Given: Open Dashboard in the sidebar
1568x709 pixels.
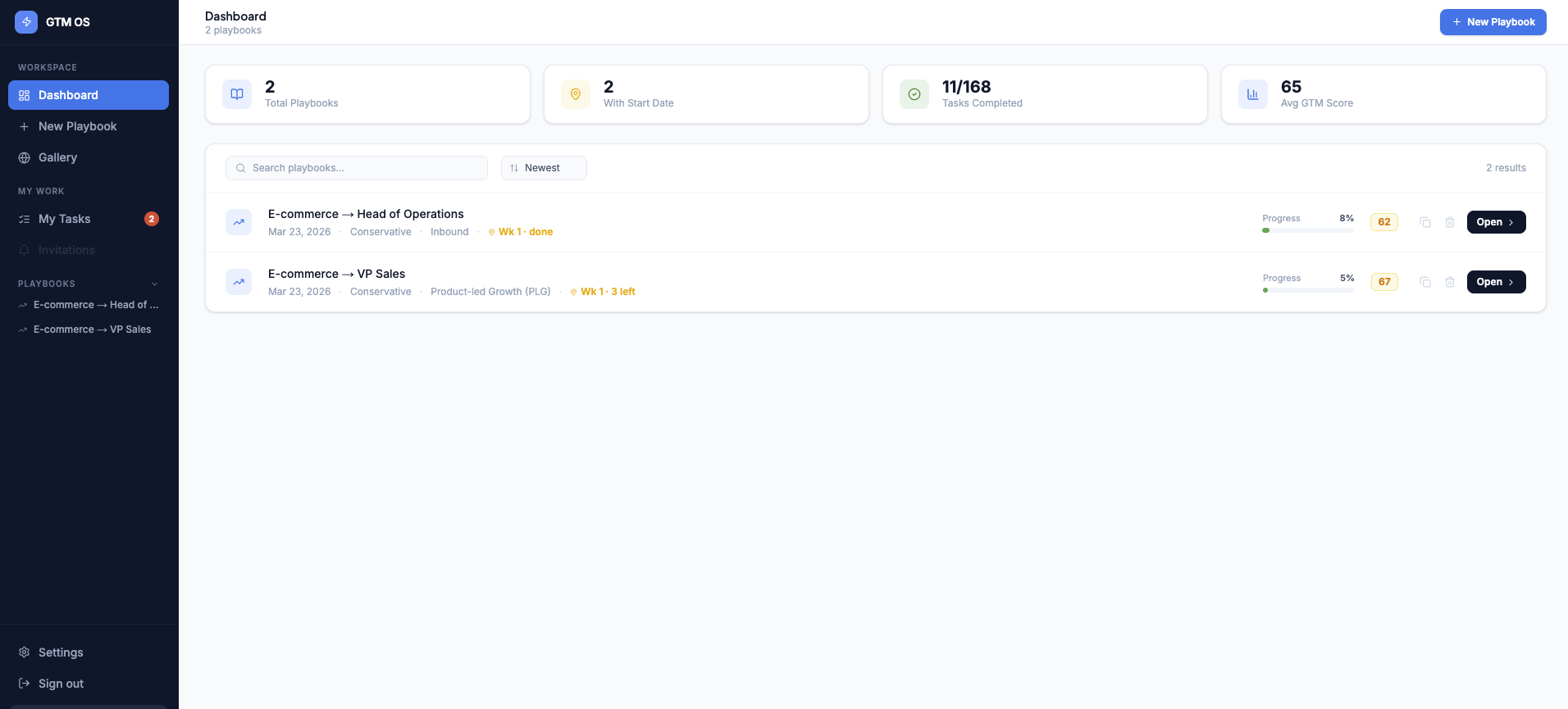Looking at the screenshot, I should (x=89, y=95).
